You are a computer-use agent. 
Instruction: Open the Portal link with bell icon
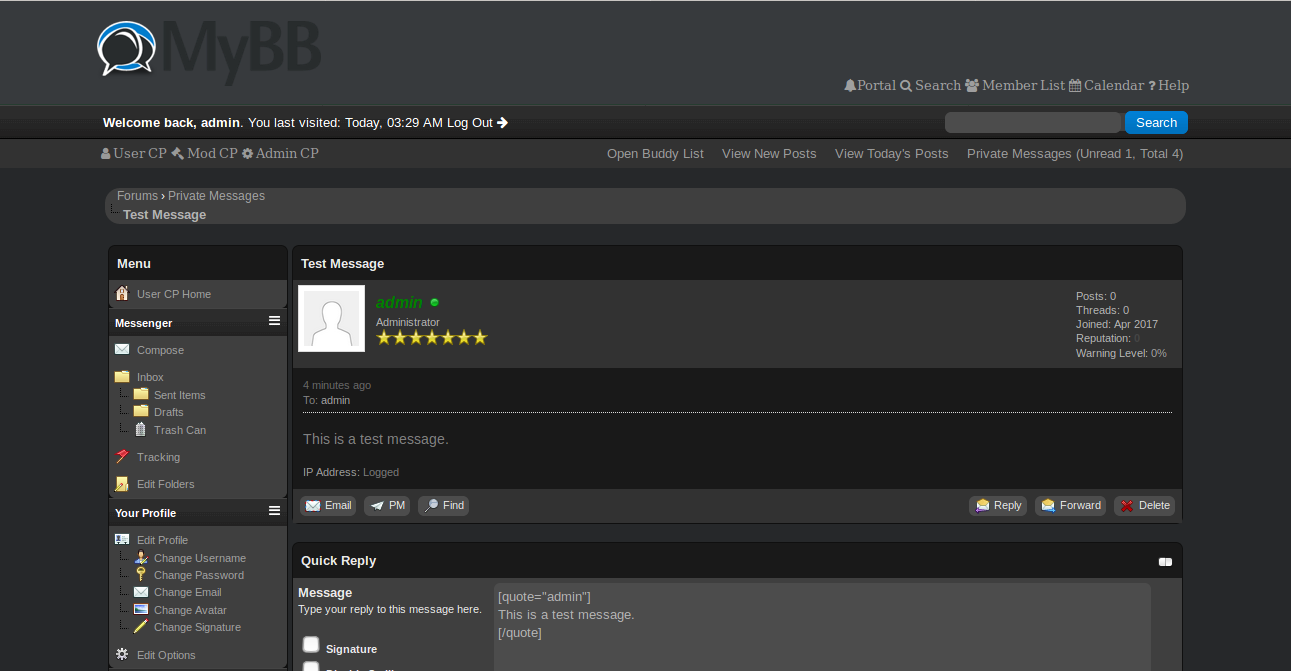click(x=870, y=86)
